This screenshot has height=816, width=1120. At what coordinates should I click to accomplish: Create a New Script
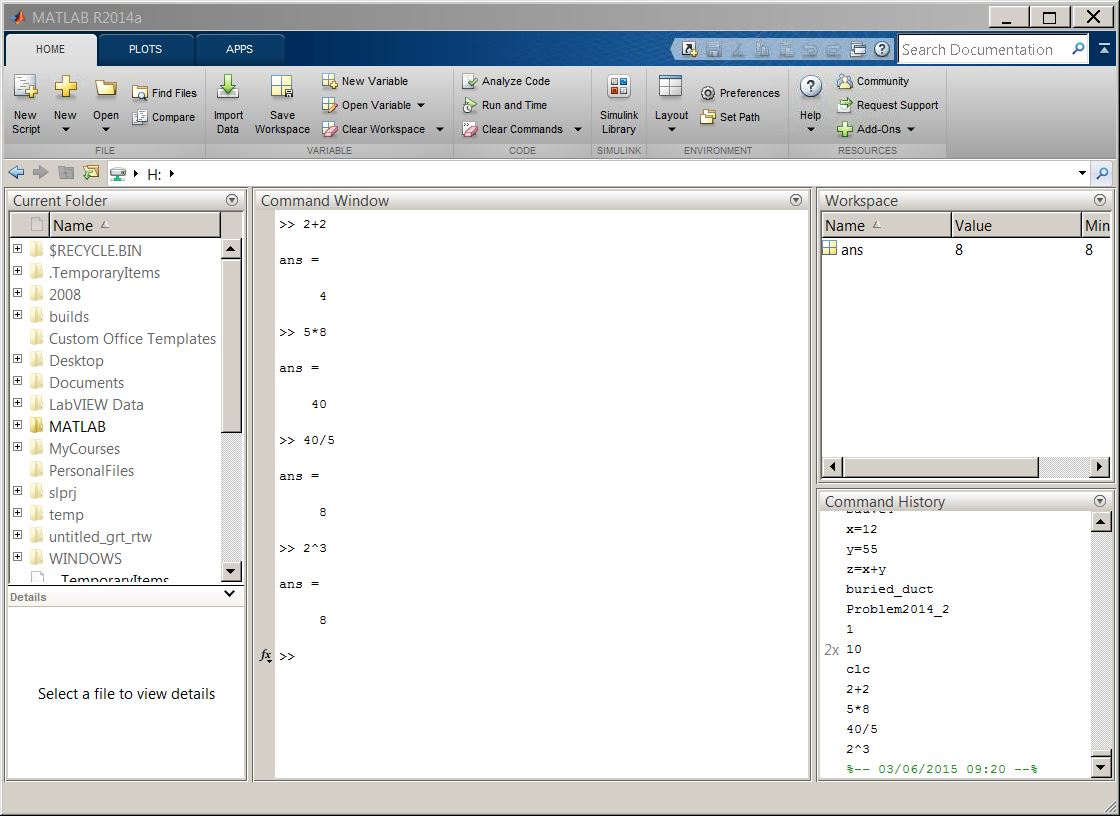(x=26, y=104)
